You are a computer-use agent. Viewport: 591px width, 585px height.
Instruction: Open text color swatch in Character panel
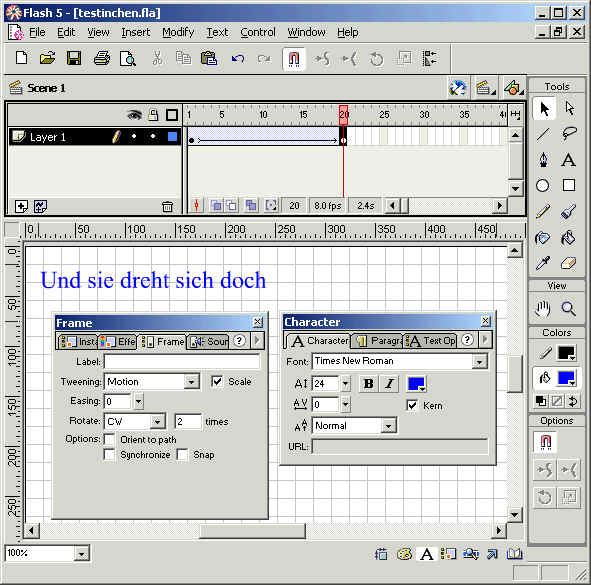(416, 384)
